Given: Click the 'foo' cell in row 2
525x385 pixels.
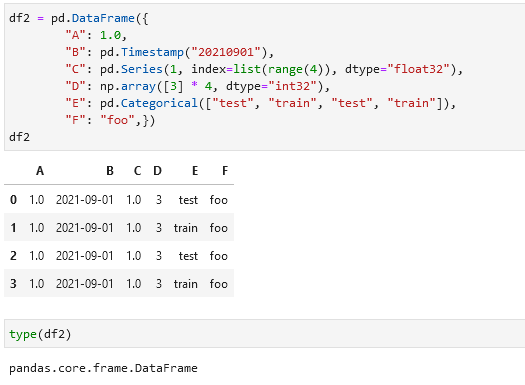Looking at the screenshot, I should coord(219,256).
